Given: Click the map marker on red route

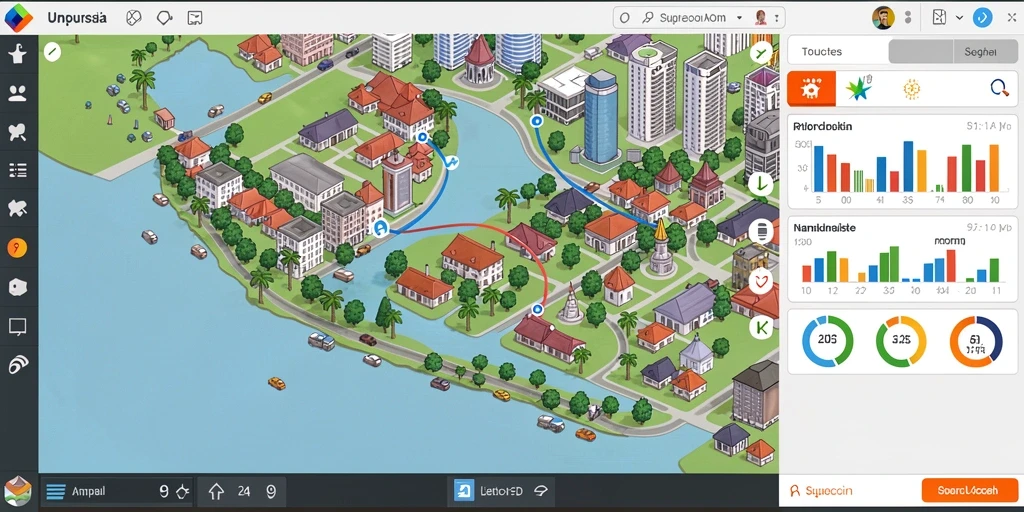Looking at the screenshot, I should (537, 308).
